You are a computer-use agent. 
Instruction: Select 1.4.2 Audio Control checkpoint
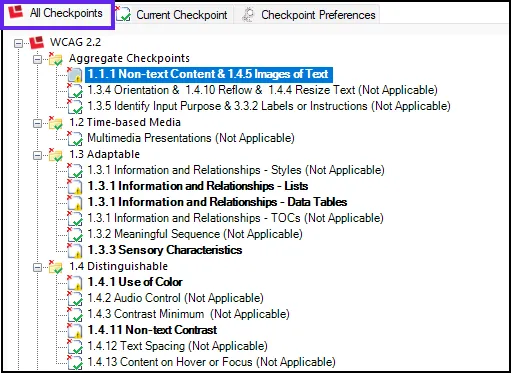(175, 298)
